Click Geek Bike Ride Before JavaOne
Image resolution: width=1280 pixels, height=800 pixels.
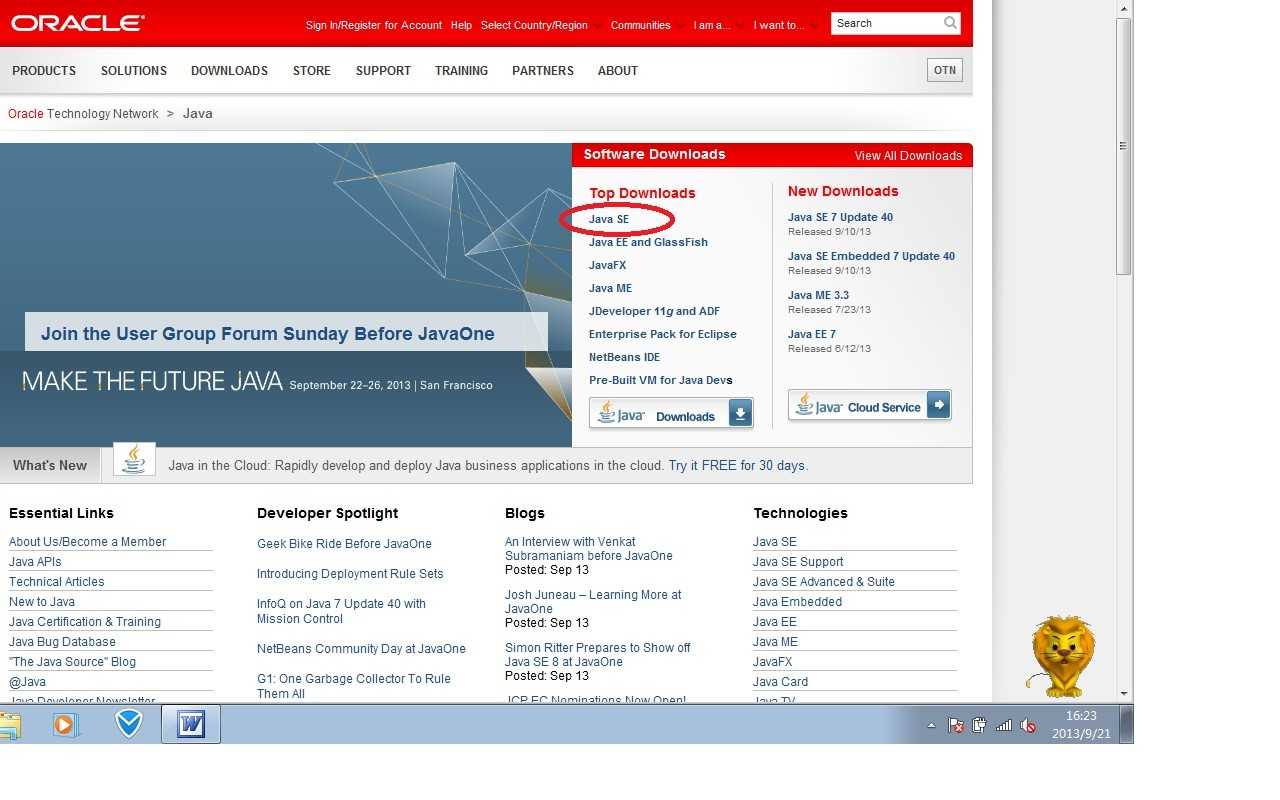tap(344, 544)
